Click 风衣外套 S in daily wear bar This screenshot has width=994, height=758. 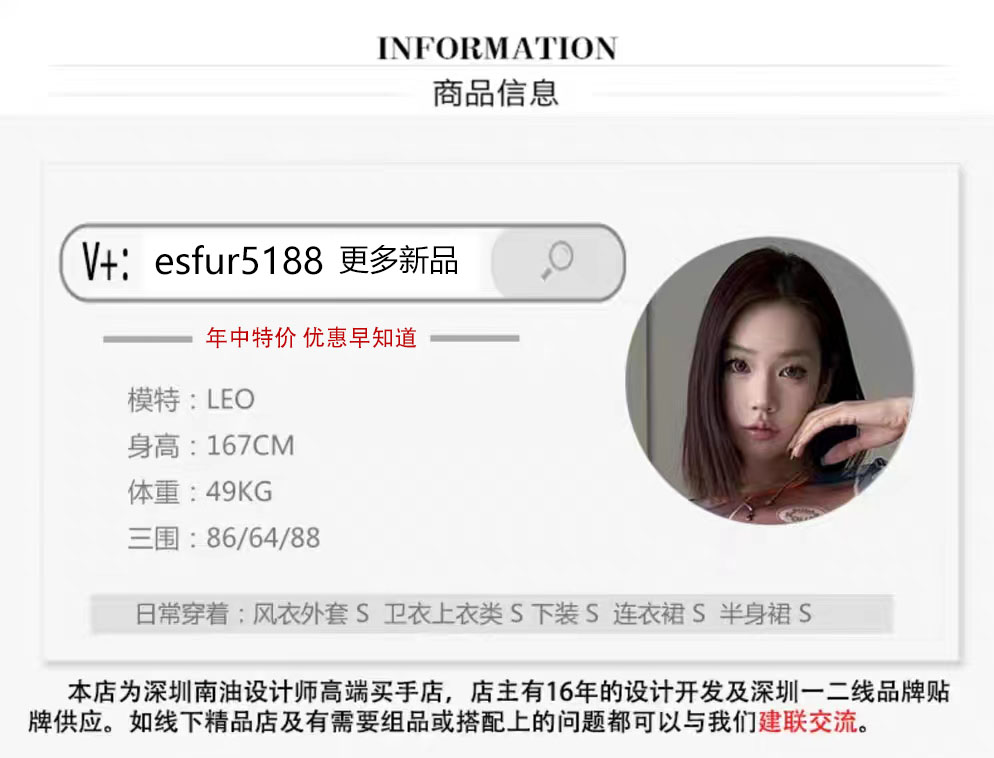311,613
